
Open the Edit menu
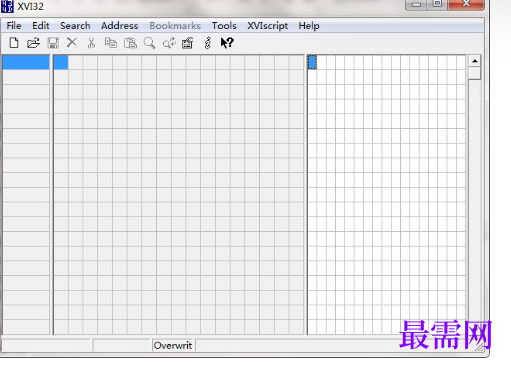point(41,26)
